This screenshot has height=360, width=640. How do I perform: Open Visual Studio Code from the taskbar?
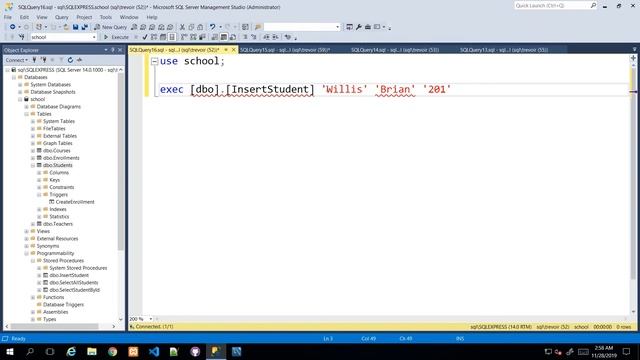[x=154, y=351]
